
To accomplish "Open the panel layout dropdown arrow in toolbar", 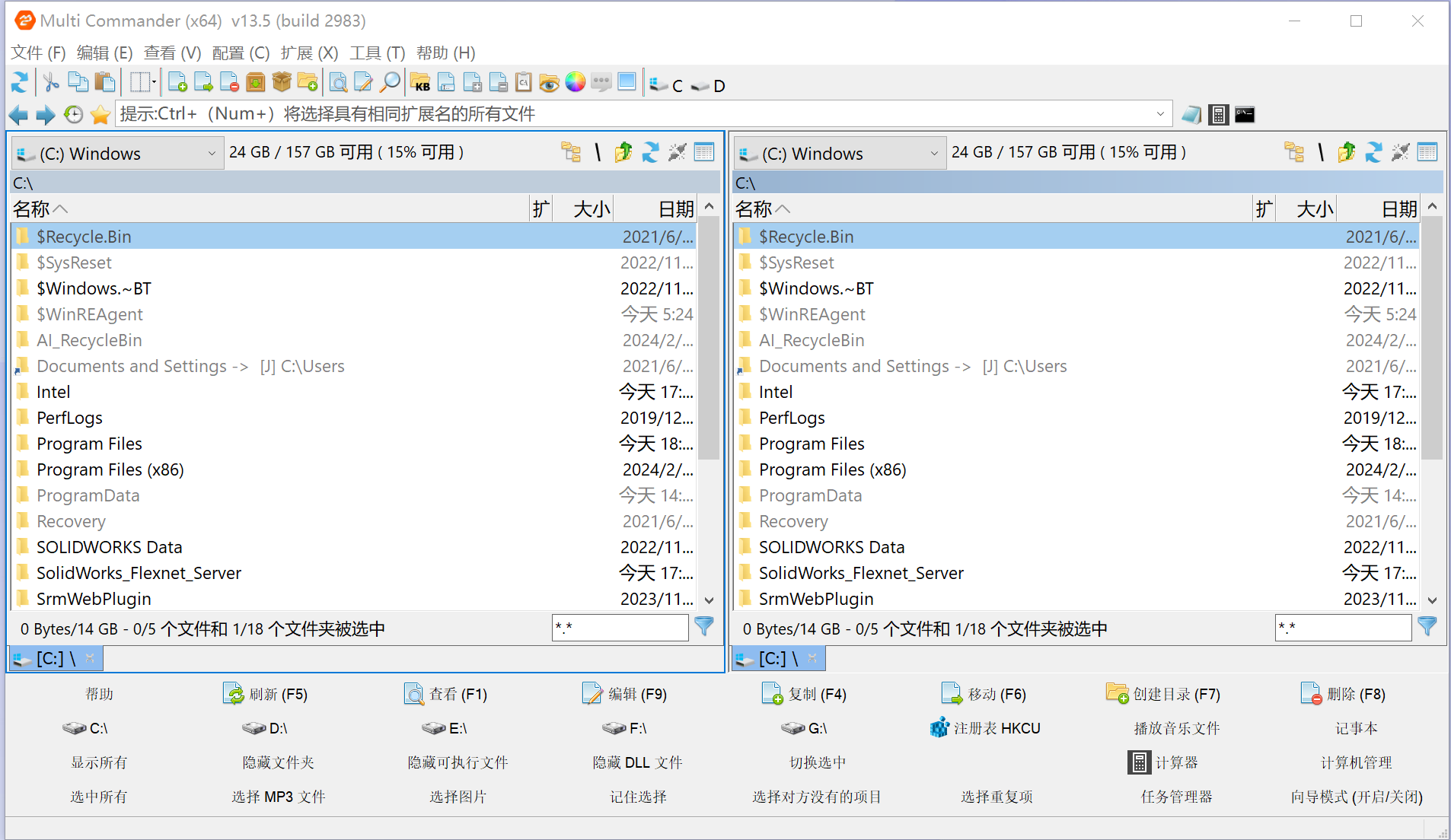I will (x=155, y=82).
